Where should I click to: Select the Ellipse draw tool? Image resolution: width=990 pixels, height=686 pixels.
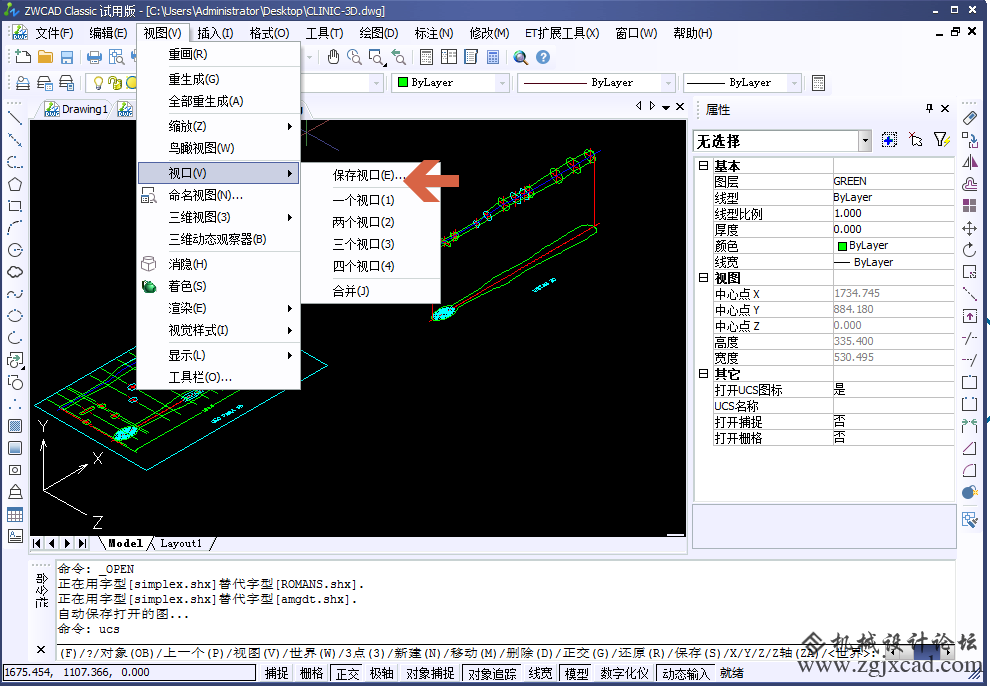pyautogui.click(x=15, y=316)
